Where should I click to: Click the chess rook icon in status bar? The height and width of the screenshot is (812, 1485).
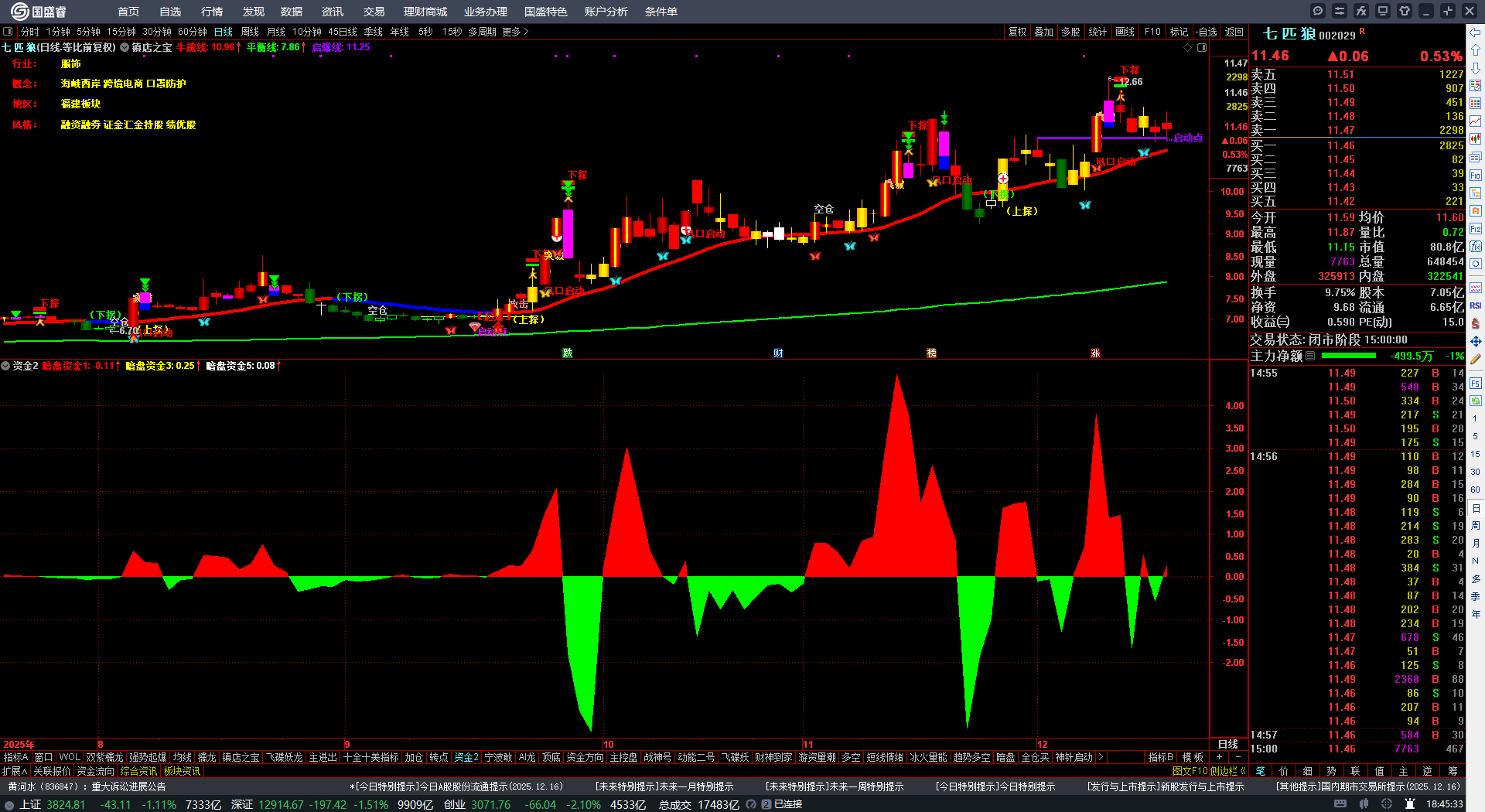(1410, 804)
